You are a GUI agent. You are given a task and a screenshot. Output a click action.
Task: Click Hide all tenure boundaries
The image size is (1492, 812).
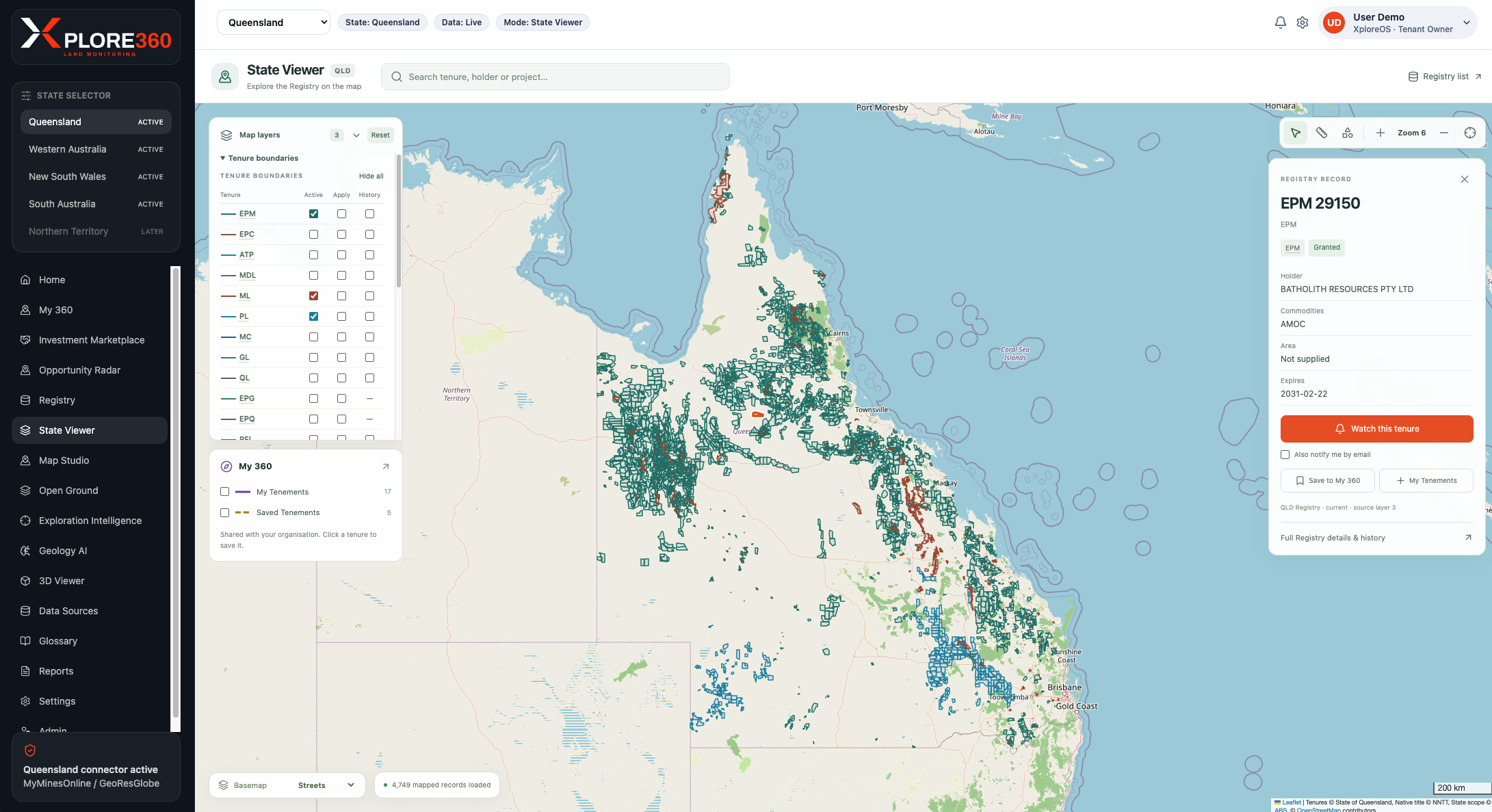pyautogui.click(x=371, y=176)
